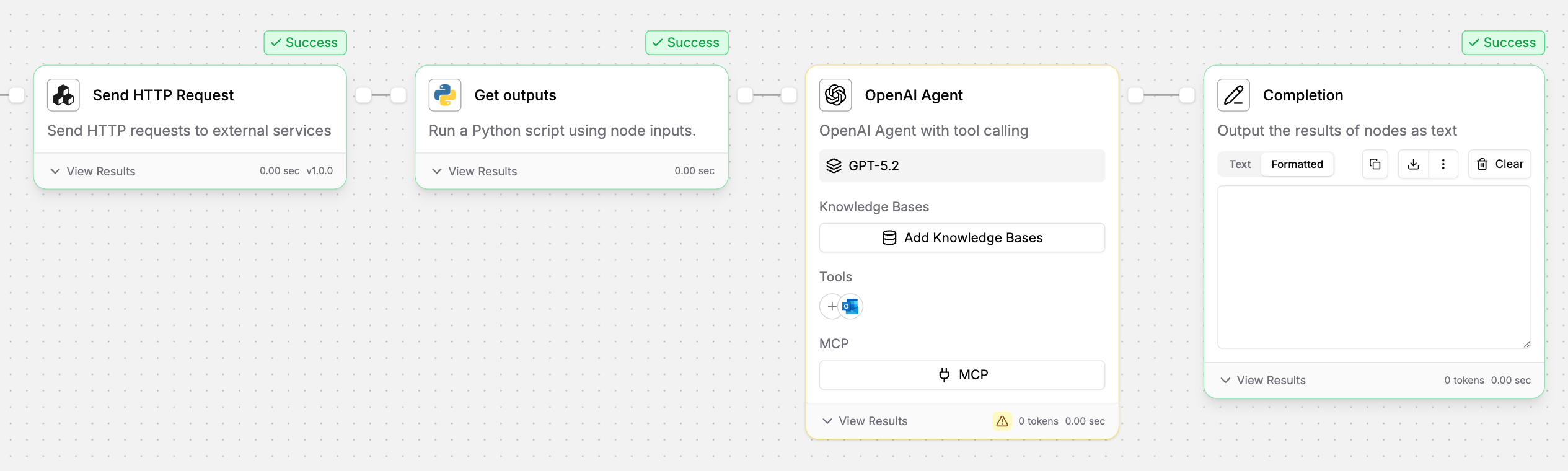Screen dimensions: 1568x471
Task: Click the warning icon on OpenAI Agent
Action: pos(1002,421)
